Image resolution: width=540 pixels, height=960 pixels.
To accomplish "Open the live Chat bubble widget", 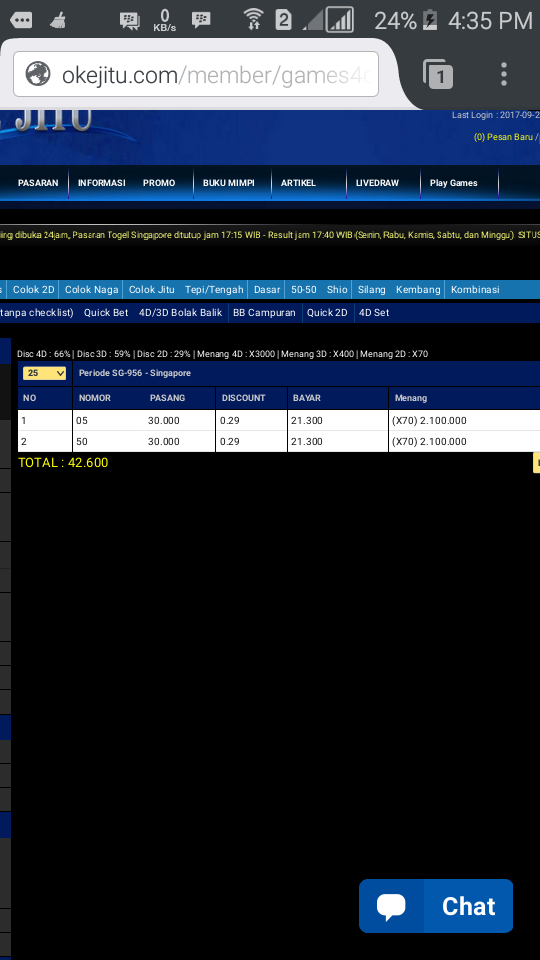I will pyautogui.click(x=436, y=906).
